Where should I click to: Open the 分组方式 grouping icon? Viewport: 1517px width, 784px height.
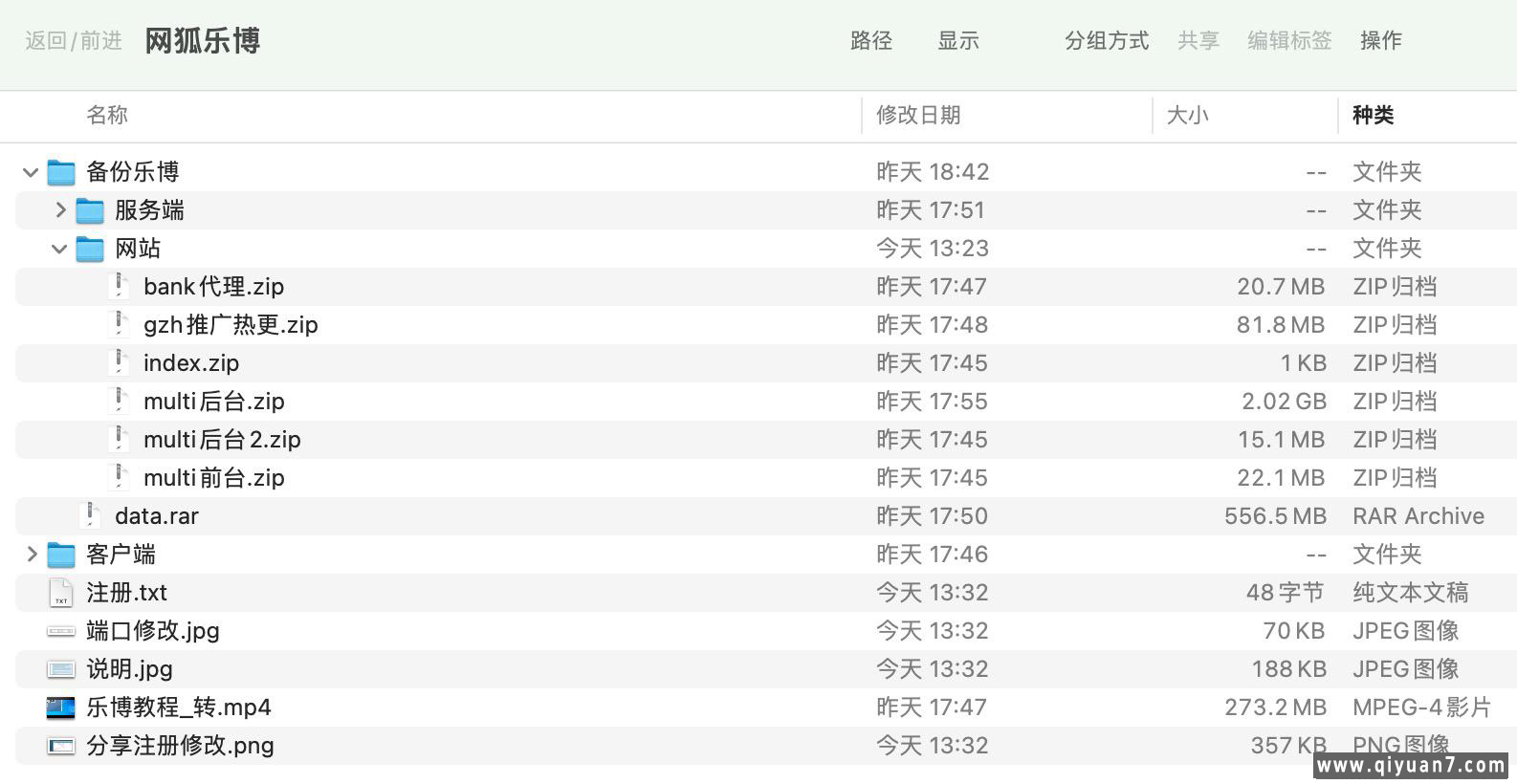1106,41
